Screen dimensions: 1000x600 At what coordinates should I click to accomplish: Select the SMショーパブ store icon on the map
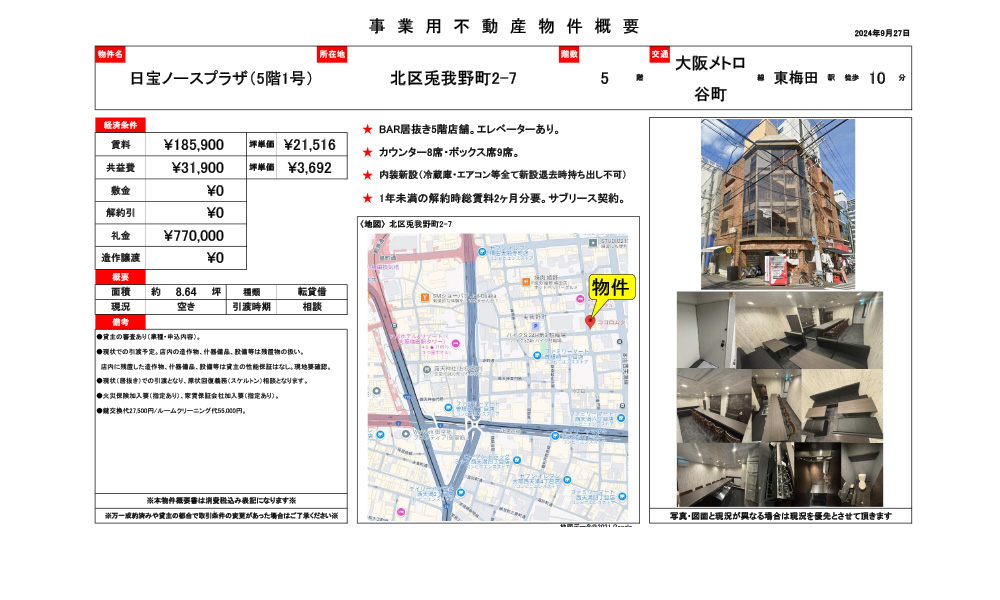[x=425, y=297]
